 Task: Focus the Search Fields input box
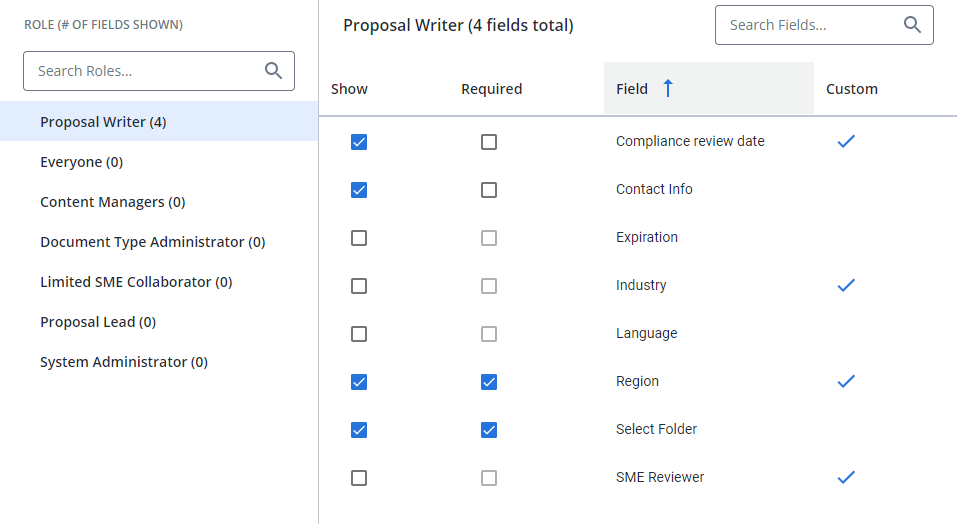[x=824, y=25]
